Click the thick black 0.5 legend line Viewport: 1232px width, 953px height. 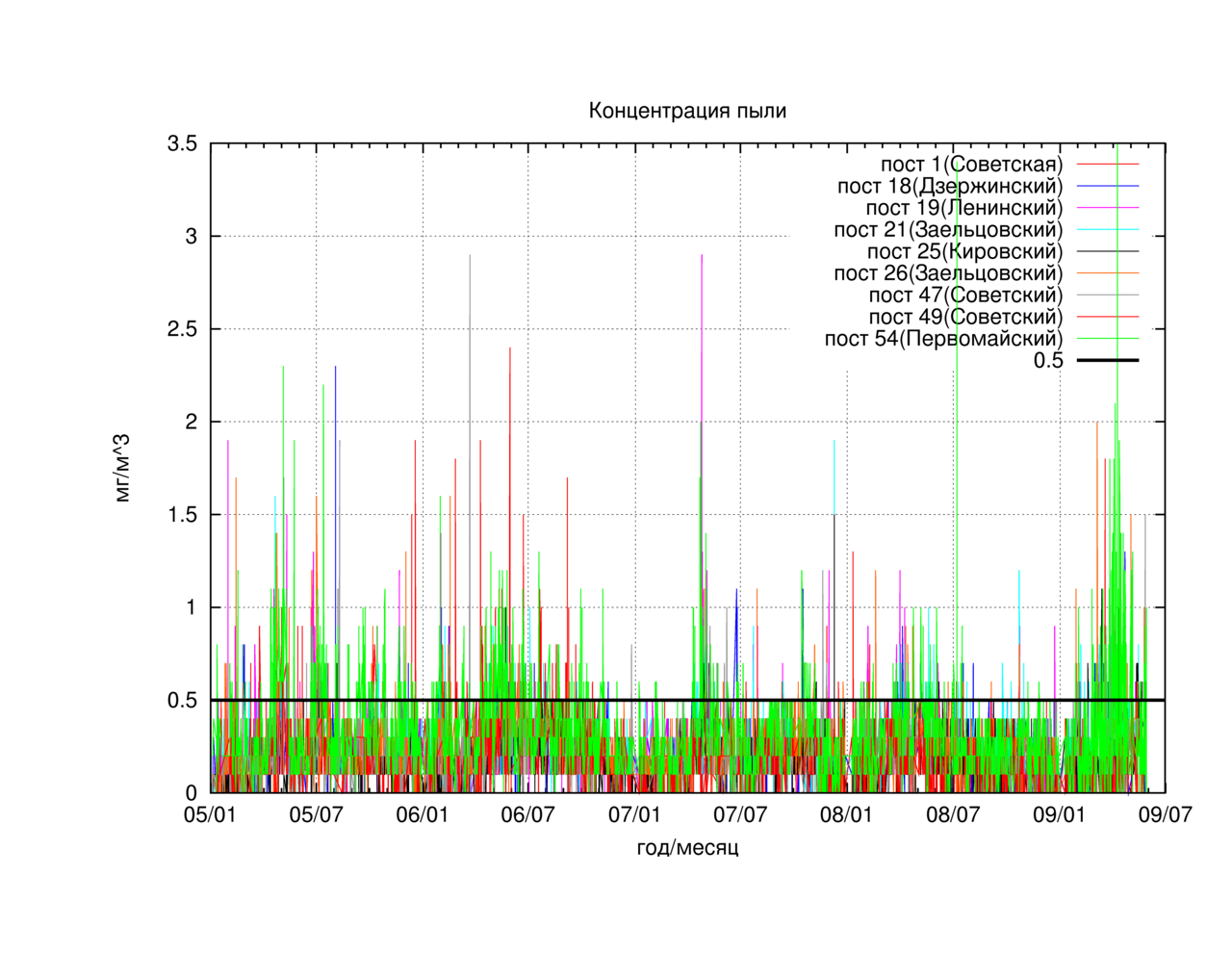[x=1108, y=360]
